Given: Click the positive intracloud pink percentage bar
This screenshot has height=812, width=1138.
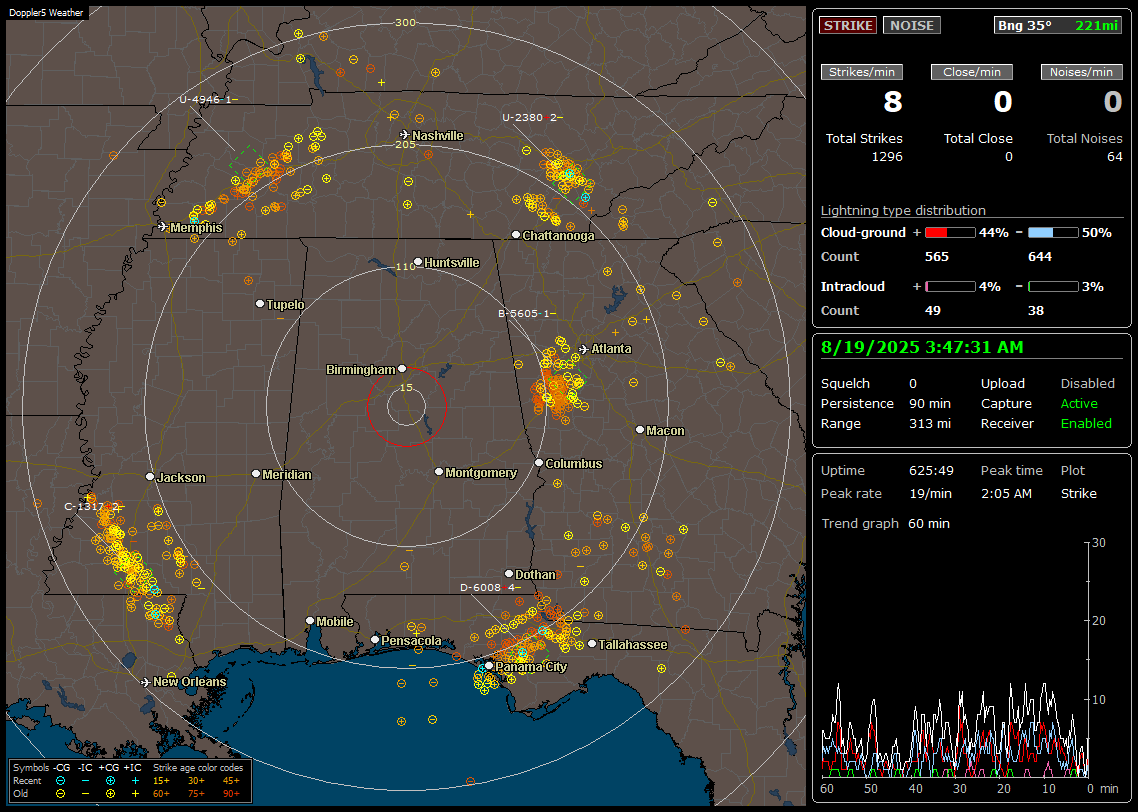Looking at the screenshot, I should click(x=950, y=287).
